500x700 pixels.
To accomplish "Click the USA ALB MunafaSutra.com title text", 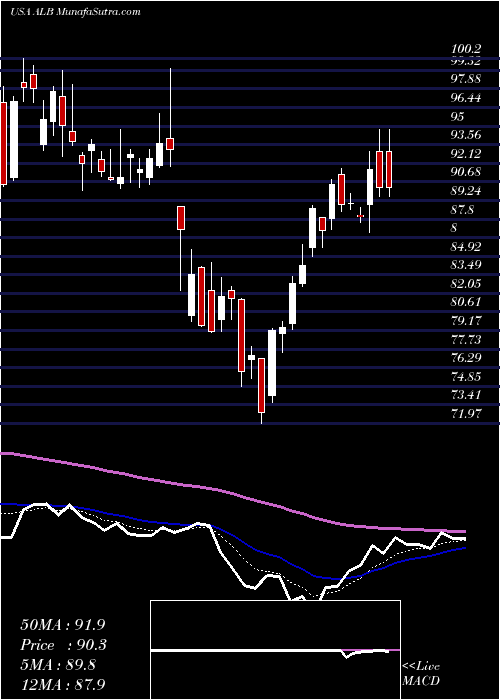I will pos(75,12).
